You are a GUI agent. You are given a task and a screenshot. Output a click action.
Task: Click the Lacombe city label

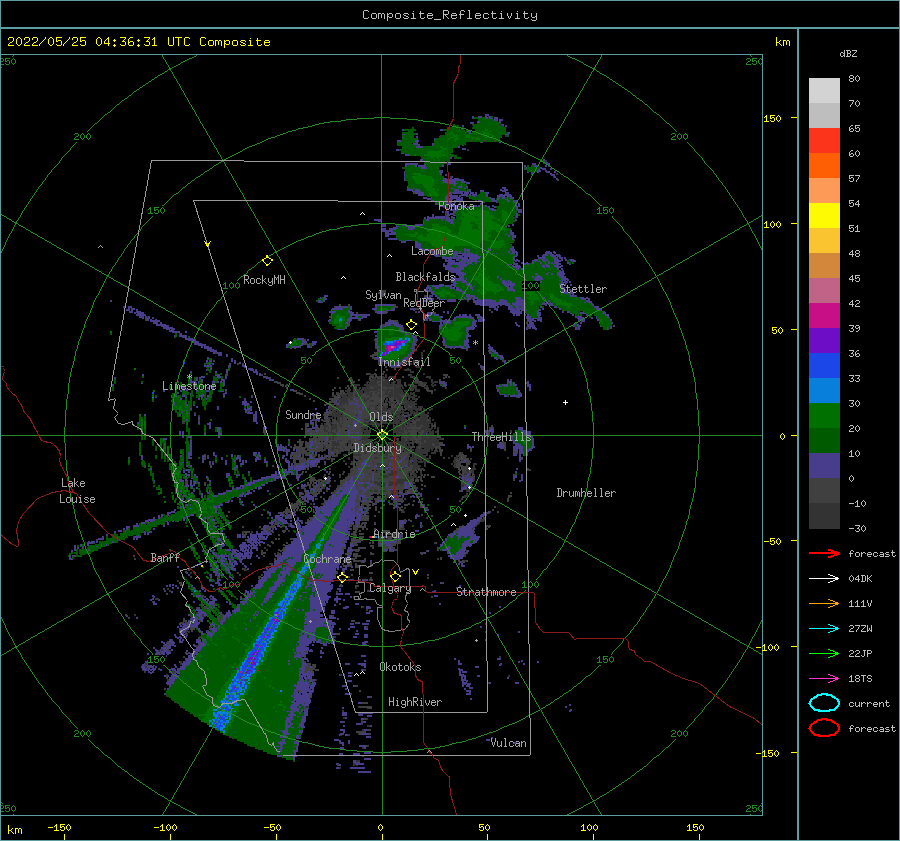click(x=432, y=251)
